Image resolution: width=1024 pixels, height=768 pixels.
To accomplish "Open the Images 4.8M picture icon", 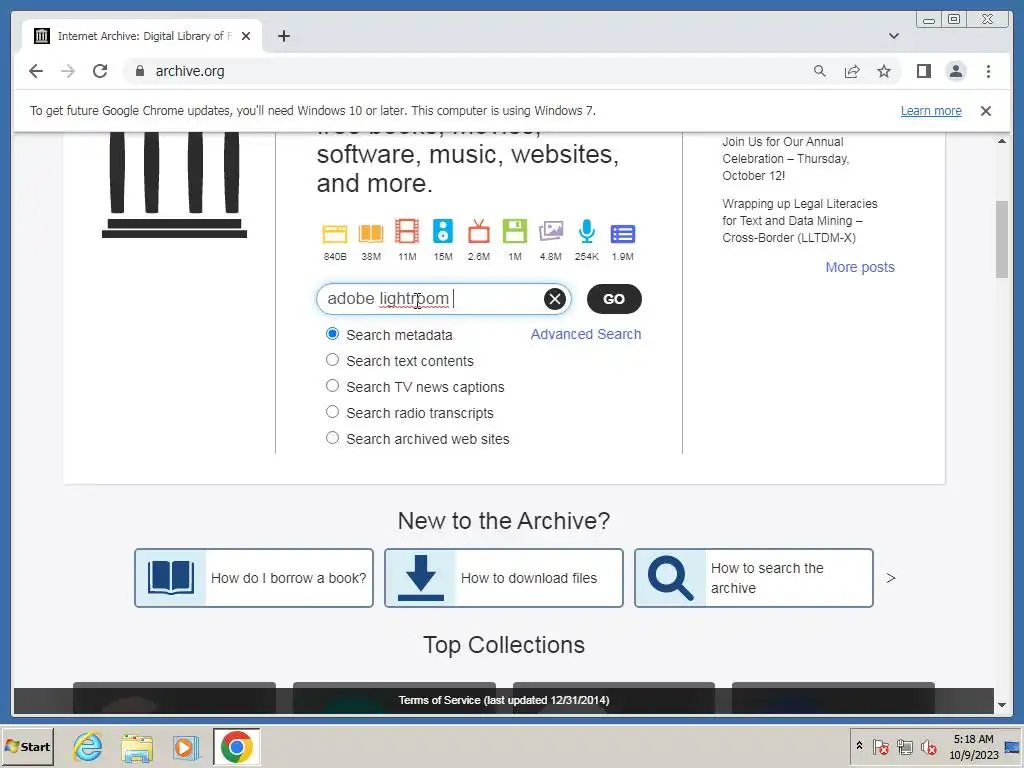I will pyautogui.click(x=551, y=232).
